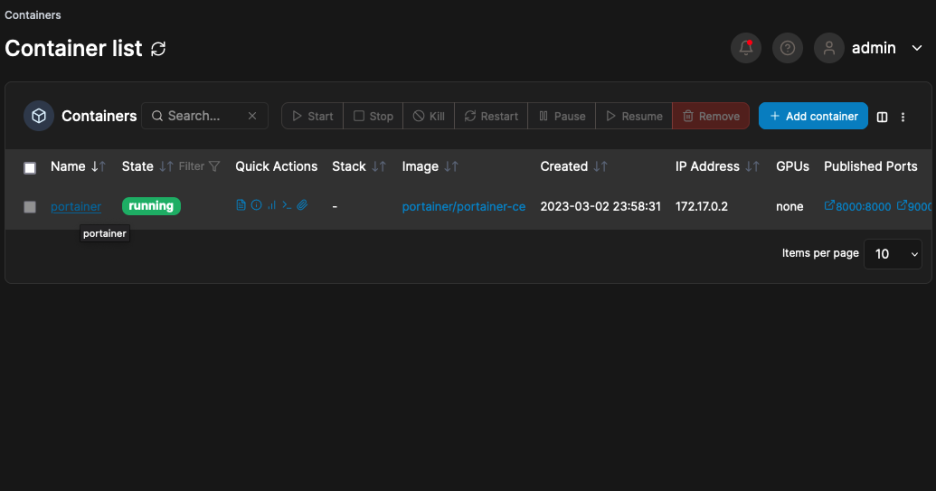This screenshot has width=936, height=491.
Task: Open portainer stats quick action icon
Action: (272, 205)
